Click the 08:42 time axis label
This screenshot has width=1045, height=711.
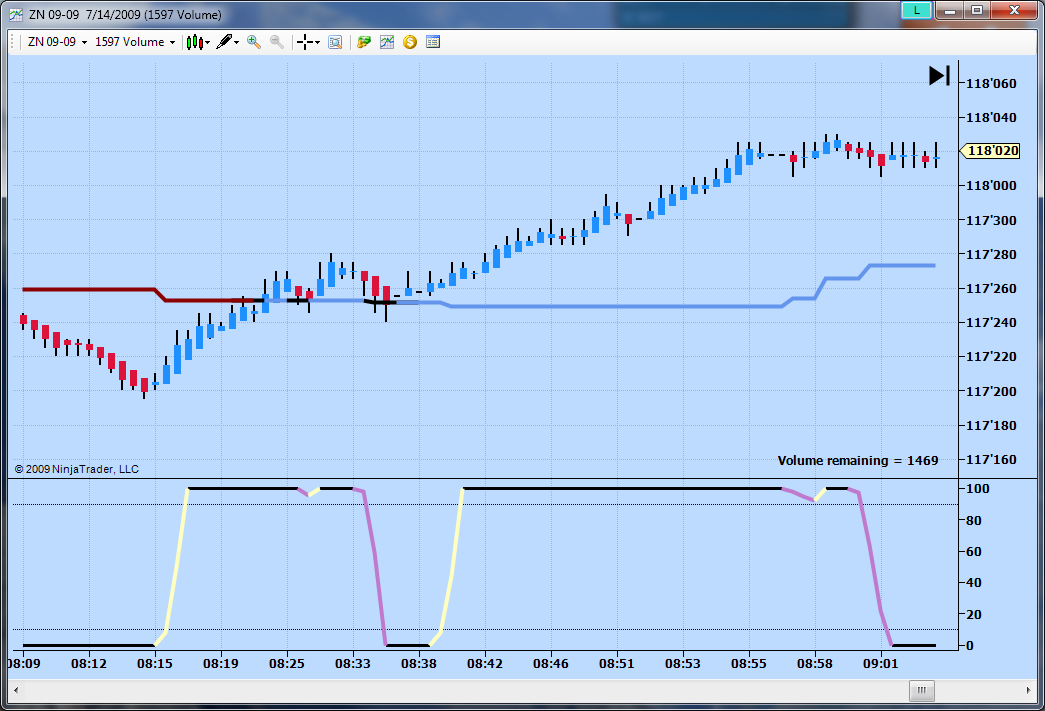[485, 664]
